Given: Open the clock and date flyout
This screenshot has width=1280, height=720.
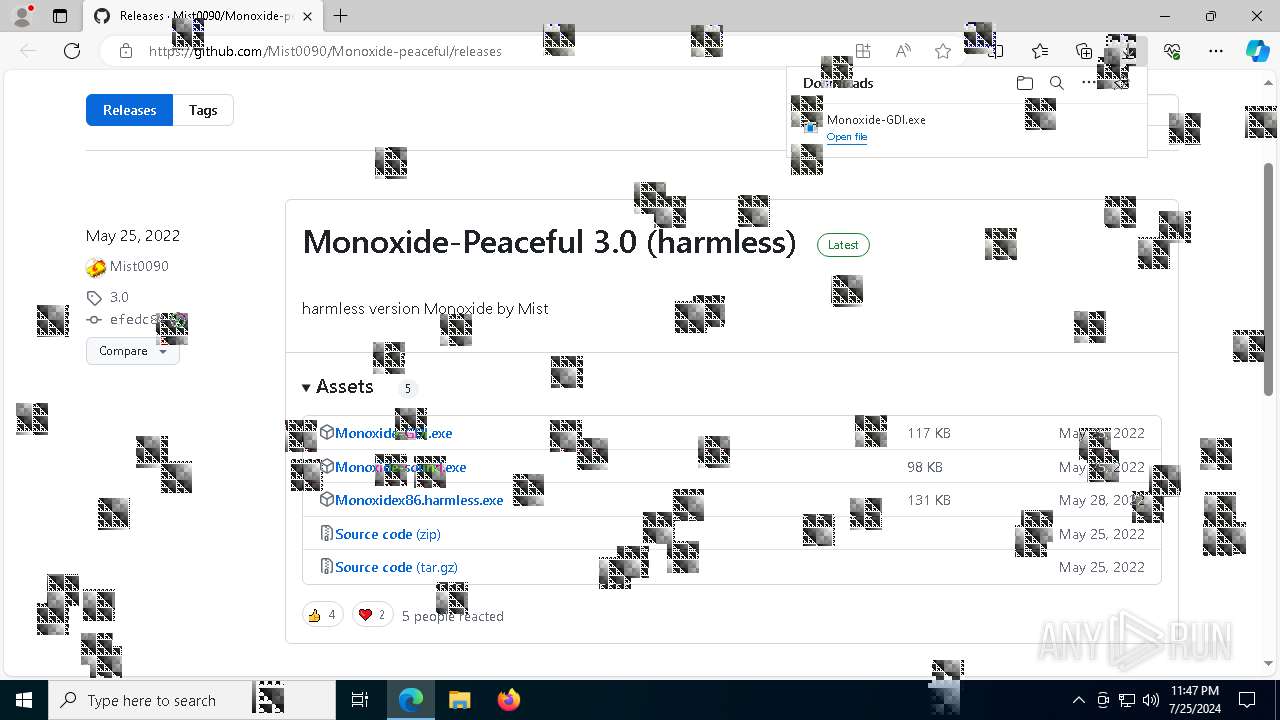Looking at the screenshot, I should click(x=1194, y=700).
